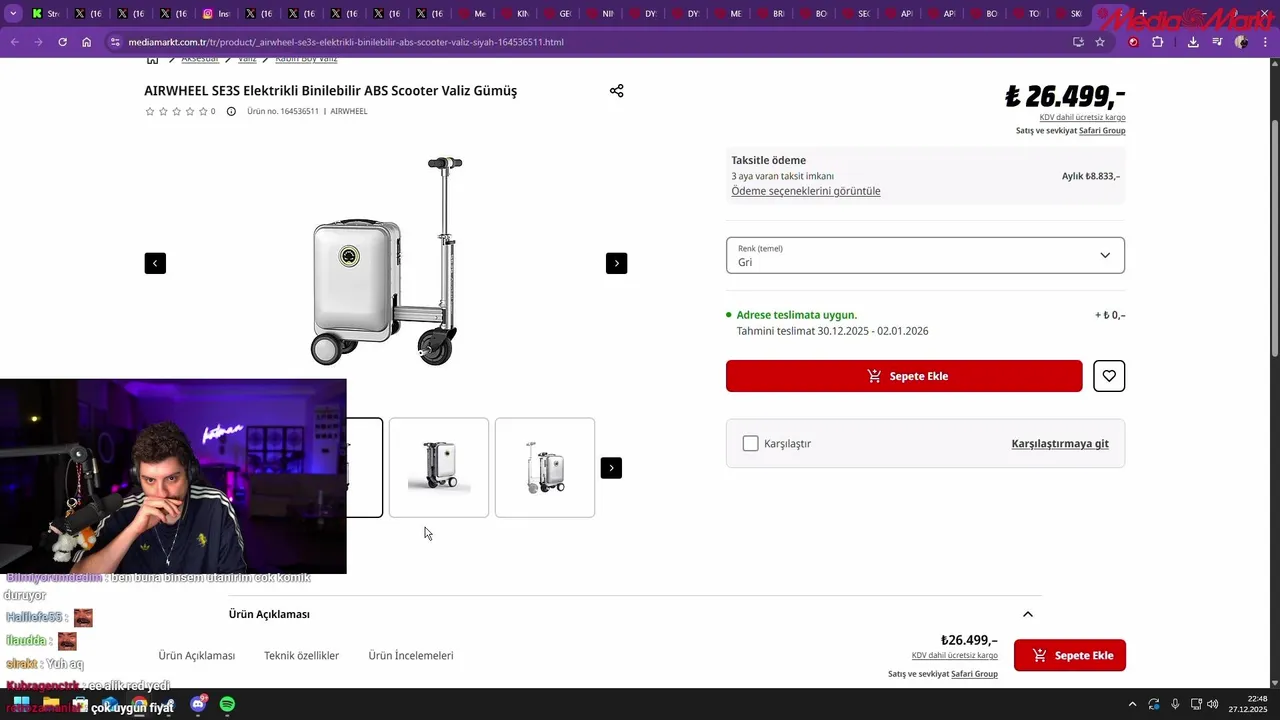Open the Karşılaştırmaya git link
This screenshot has width=1280, height=720.
tap(1060, 443)
